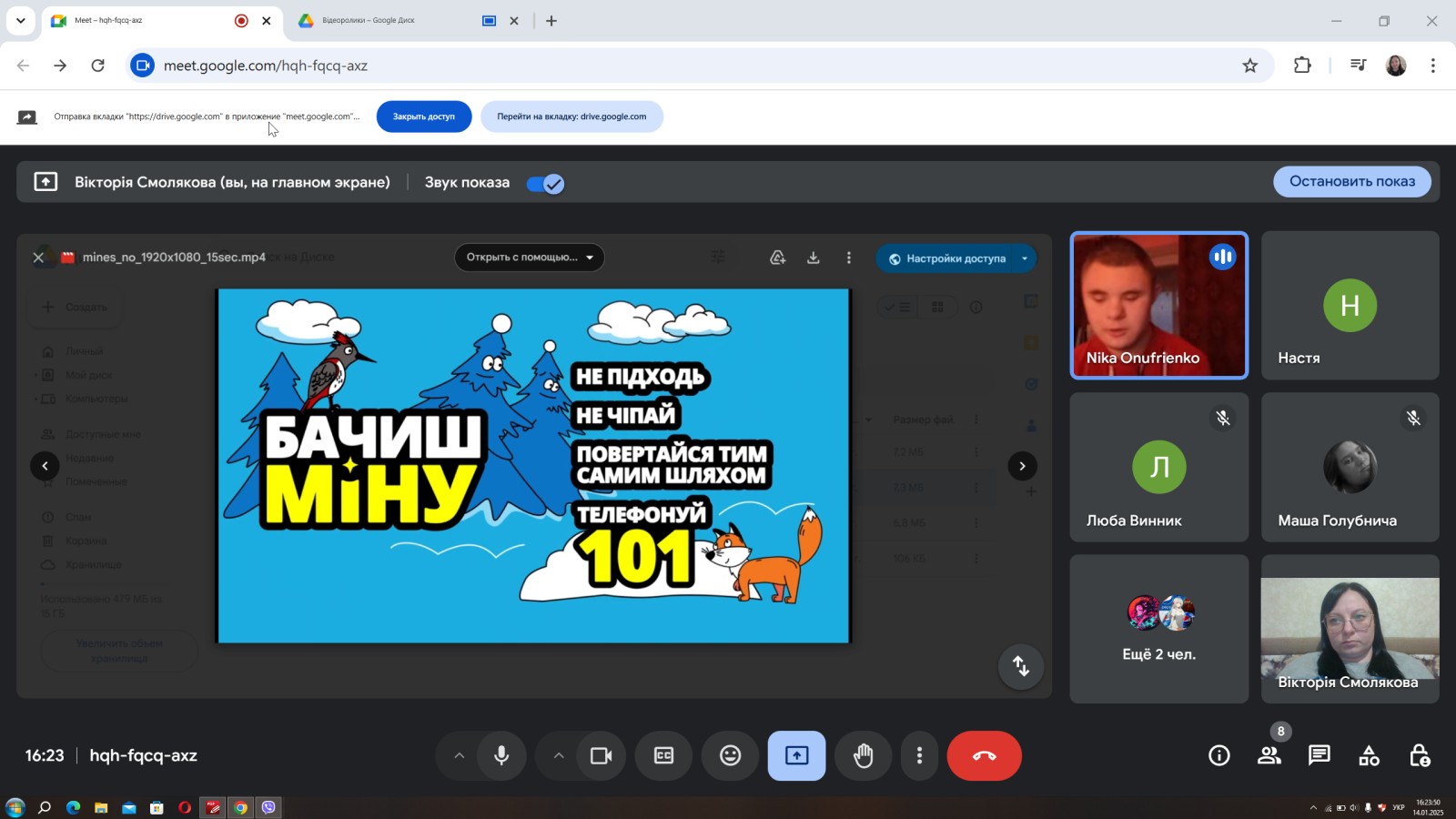
Task: Open the browser extensions puzzle icon
Action: click(1302, 66)
